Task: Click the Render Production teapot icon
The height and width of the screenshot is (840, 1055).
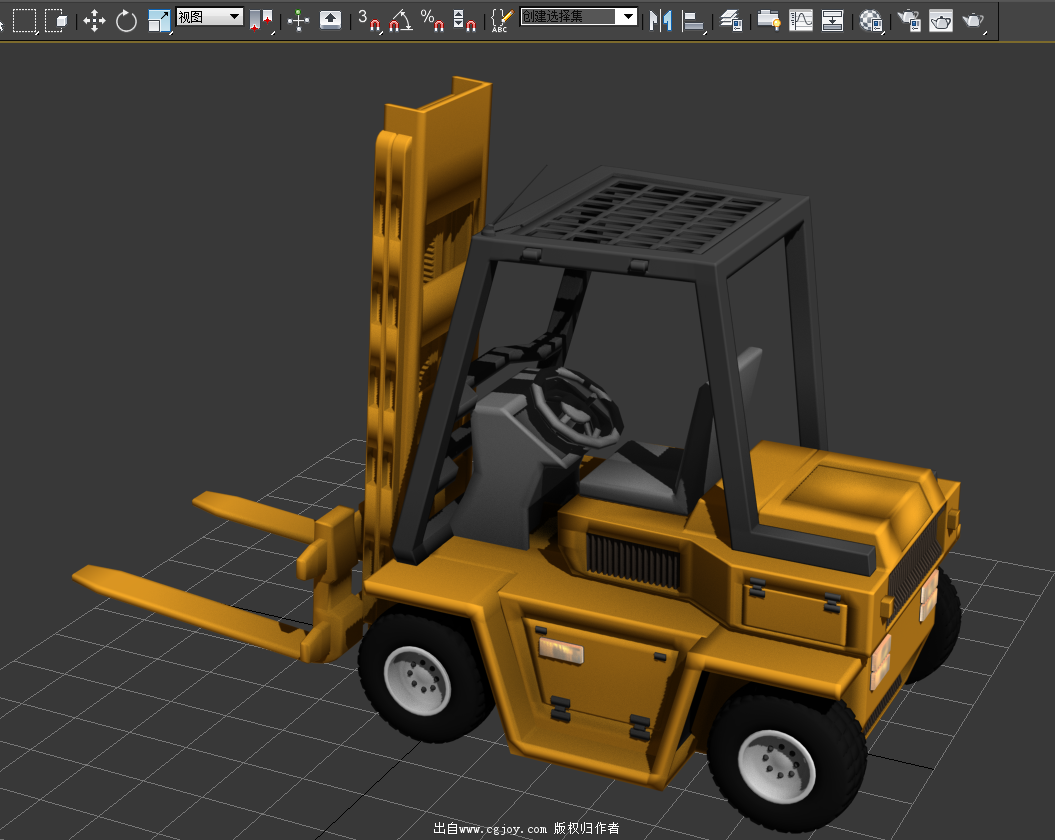Action: point(973,20)
